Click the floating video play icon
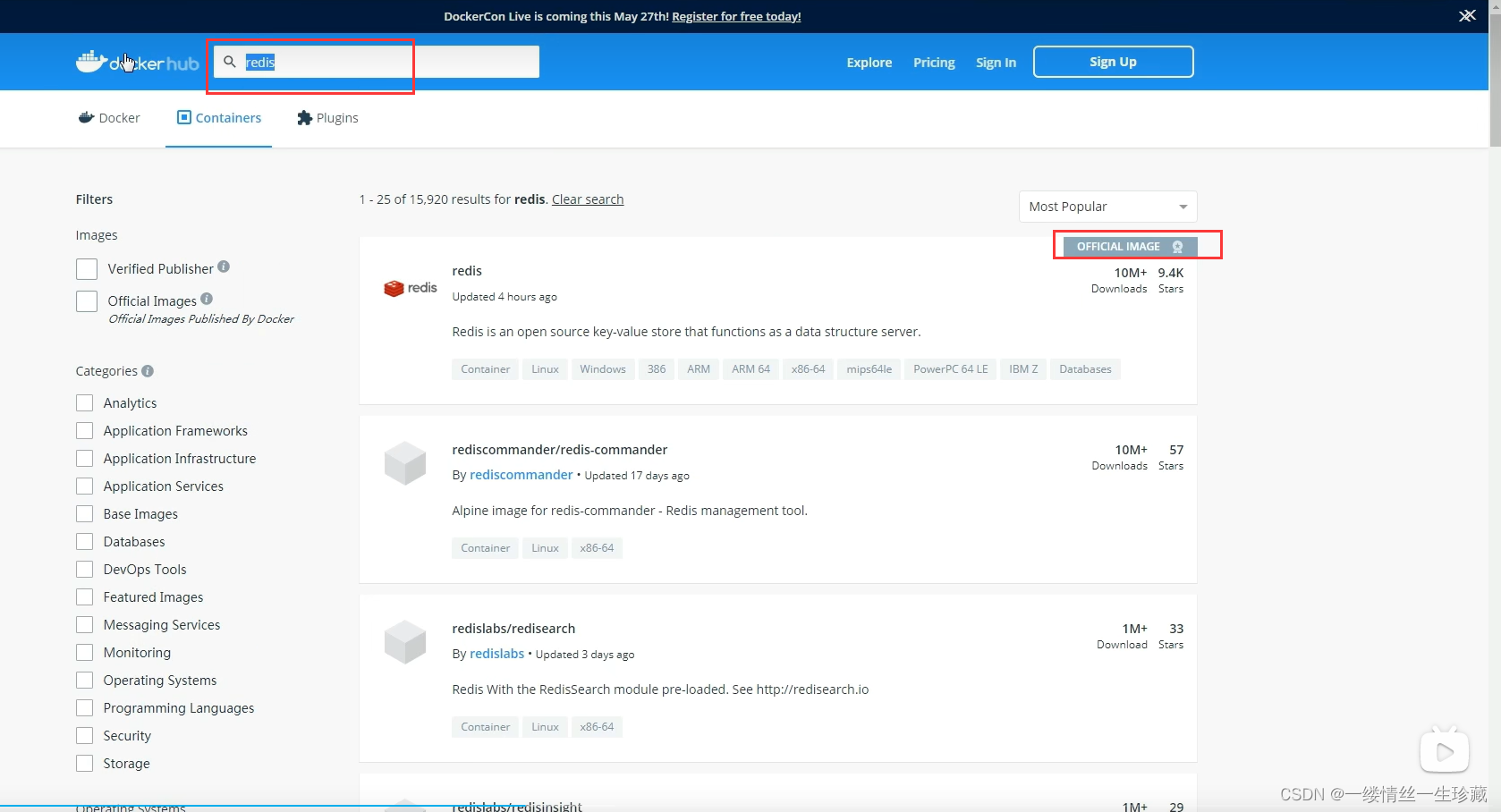Image resolution: width=1501 pixels, height=812 pixels. point(1444,752)
